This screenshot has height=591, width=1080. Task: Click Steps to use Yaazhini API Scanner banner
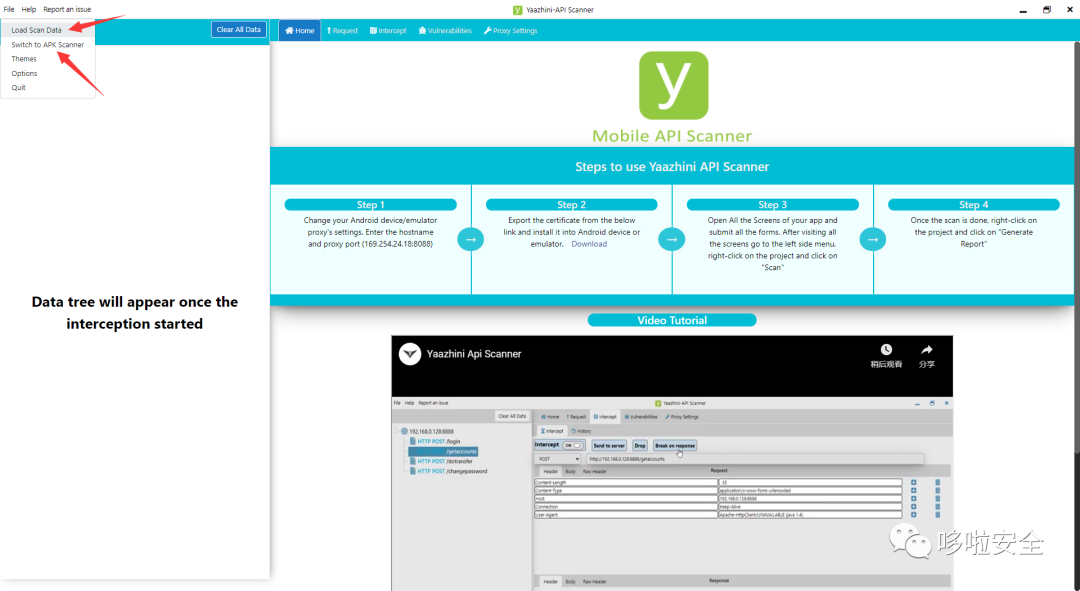(672, 167)
